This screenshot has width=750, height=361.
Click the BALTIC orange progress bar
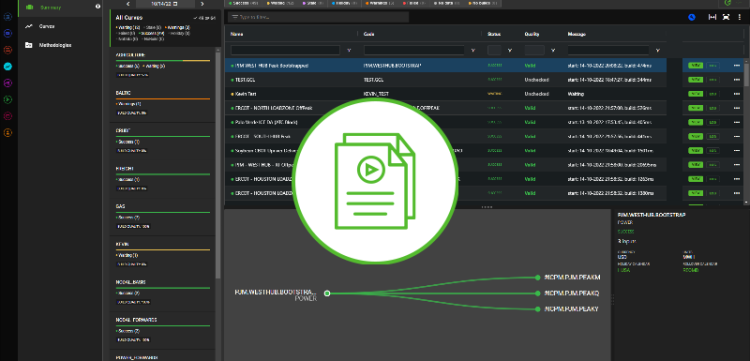pyautogui.click(x=163, y=98)
